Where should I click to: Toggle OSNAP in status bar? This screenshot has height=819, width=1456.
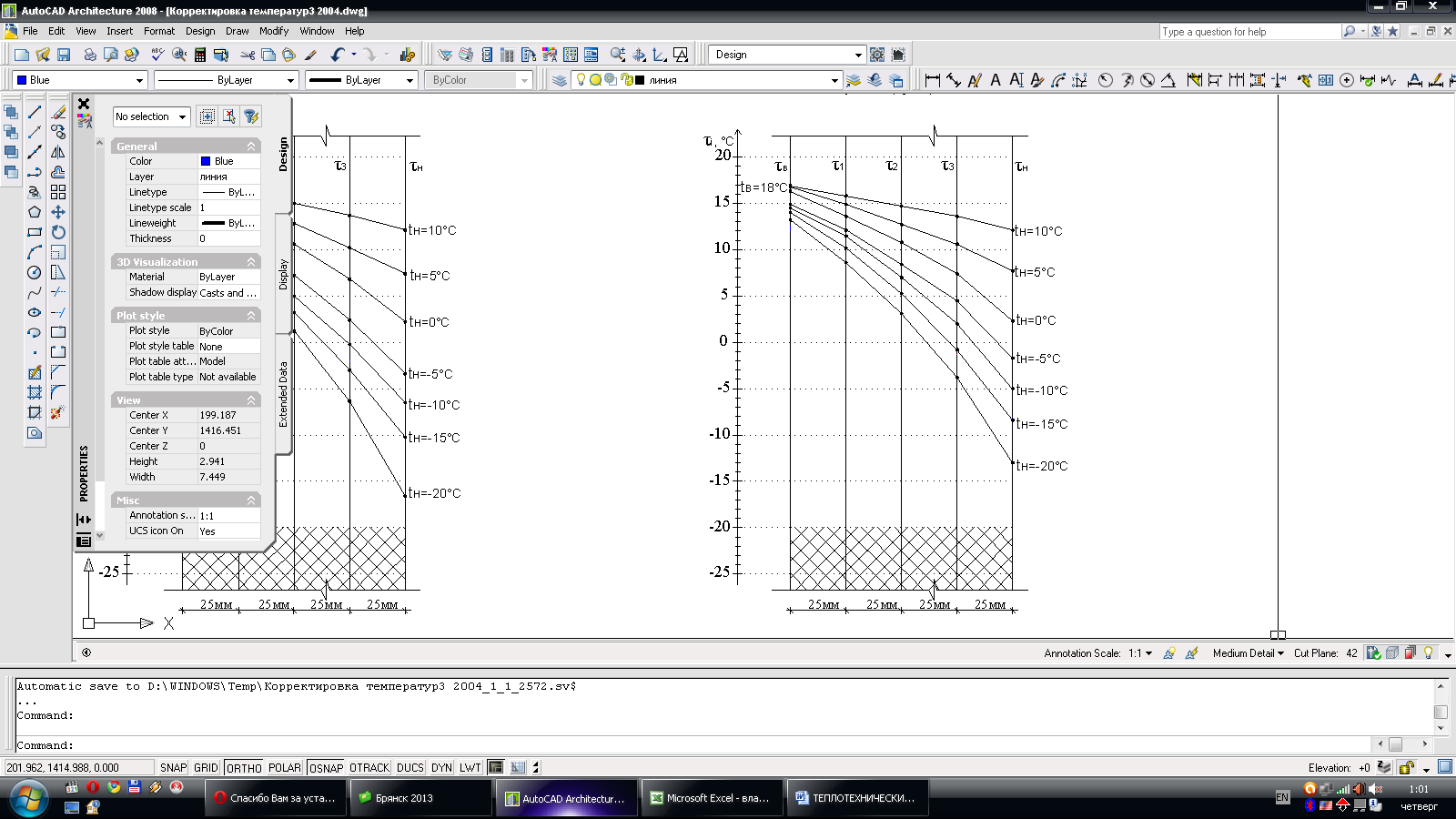pyautogui.click(x=326, y=767)
